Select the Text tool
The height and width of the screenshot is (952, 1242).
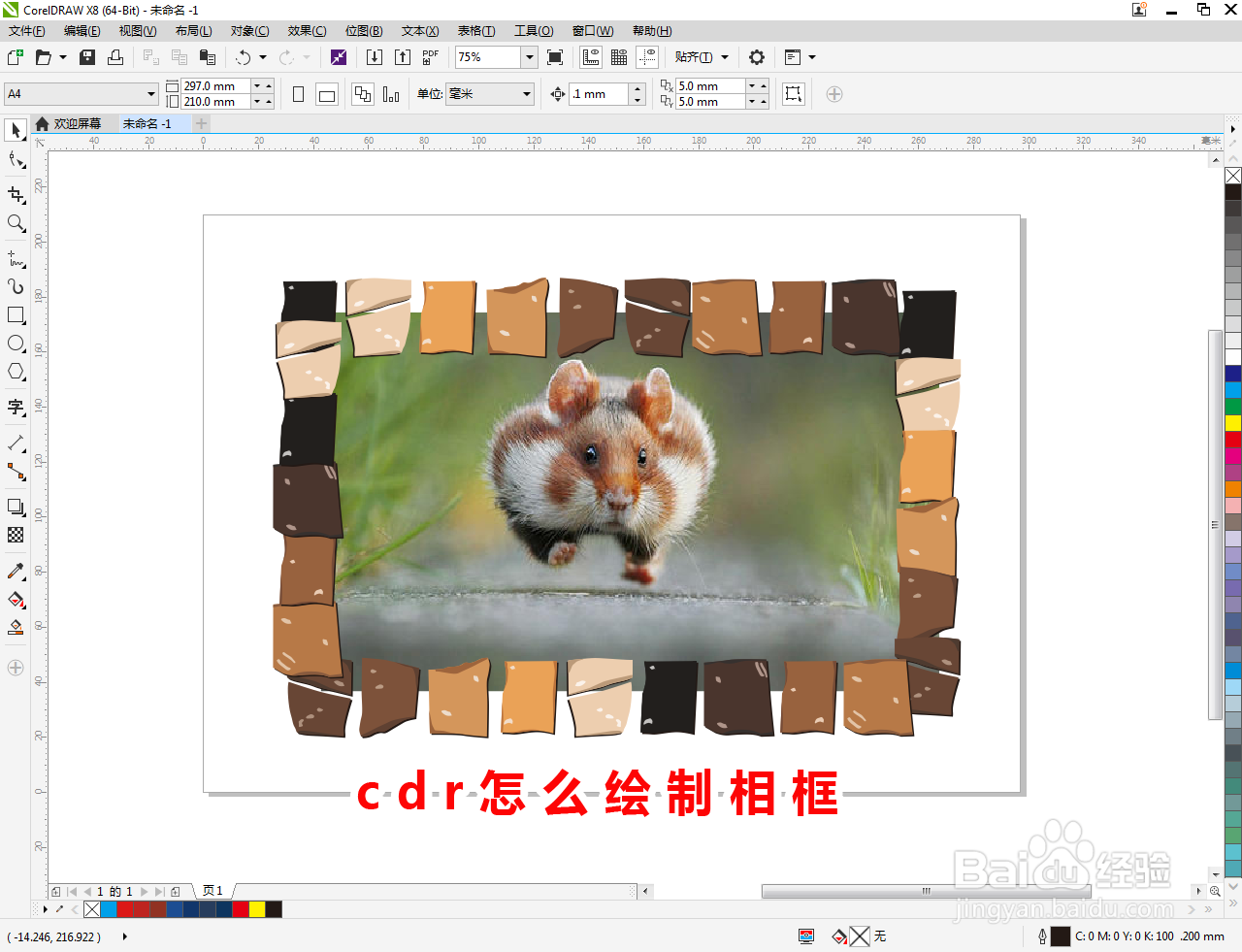[x=16, y=408]
